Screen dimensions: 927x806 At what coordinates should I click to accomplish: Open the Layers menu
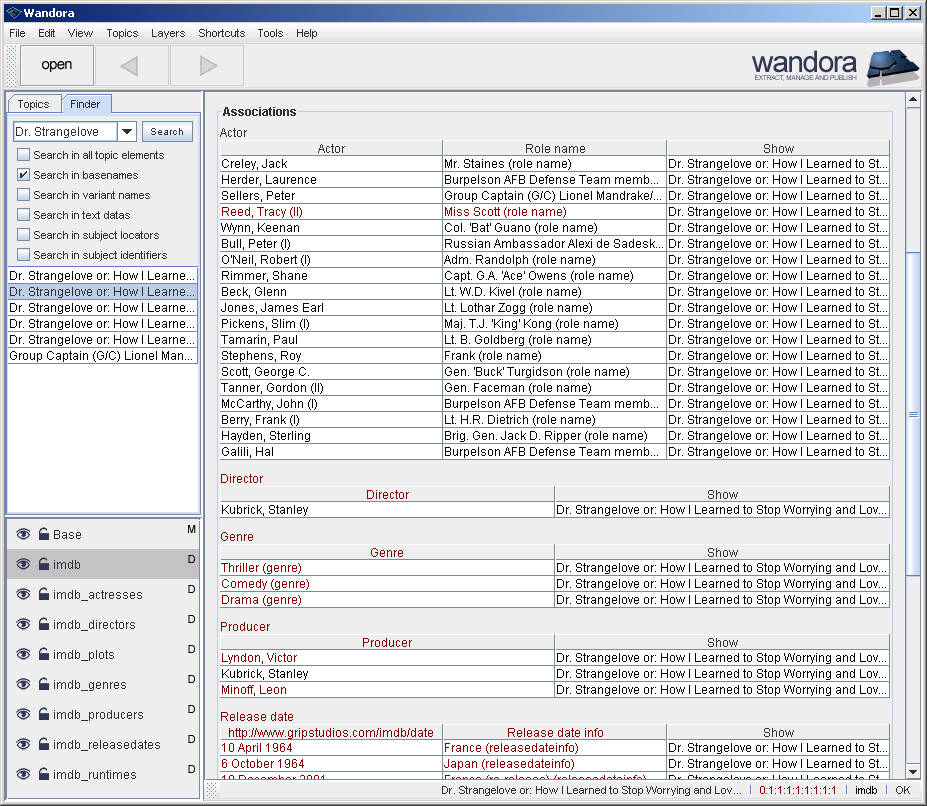168,33
